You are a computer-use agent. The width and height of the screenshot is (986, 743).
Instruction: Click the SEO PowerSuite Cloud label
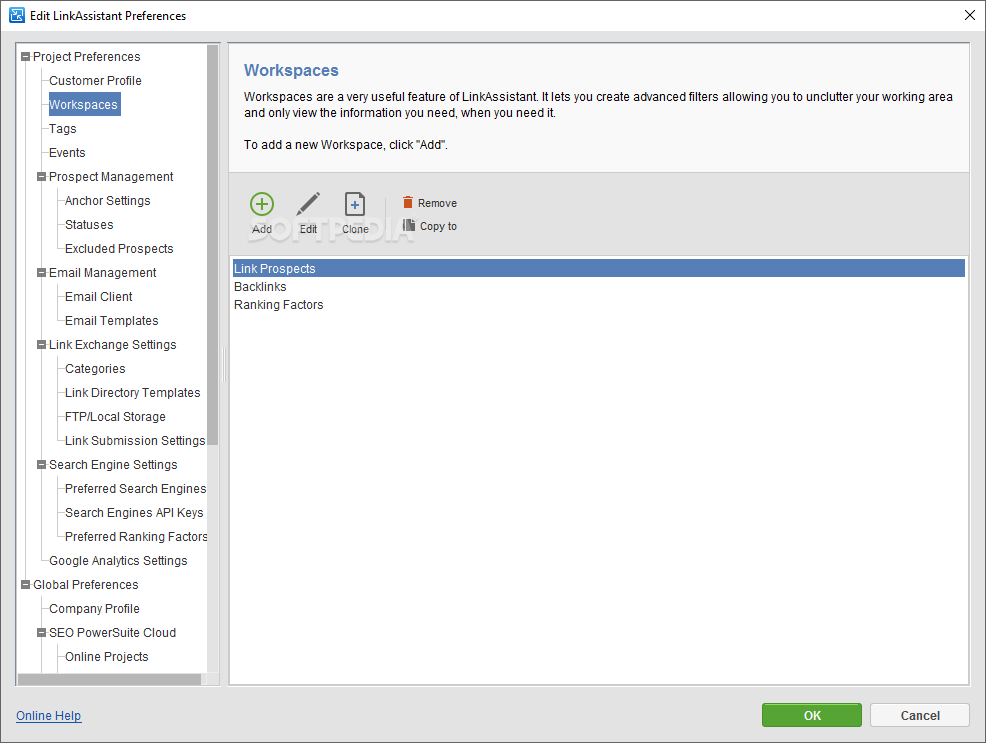click(x=113, y=632)
